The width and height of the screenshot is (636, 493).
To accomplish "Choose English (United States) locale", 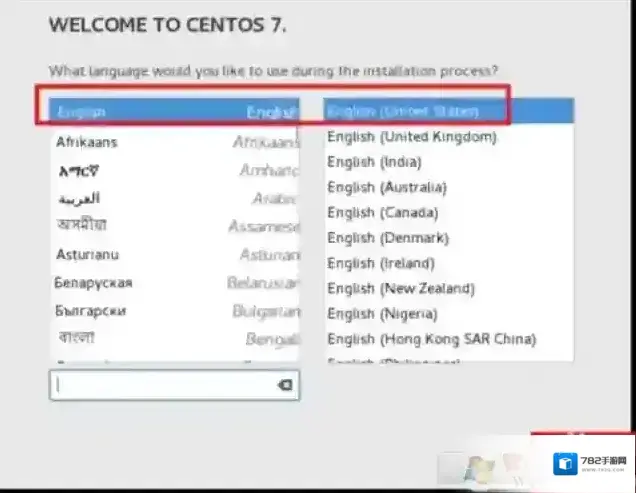I will [x=447, y=110].
